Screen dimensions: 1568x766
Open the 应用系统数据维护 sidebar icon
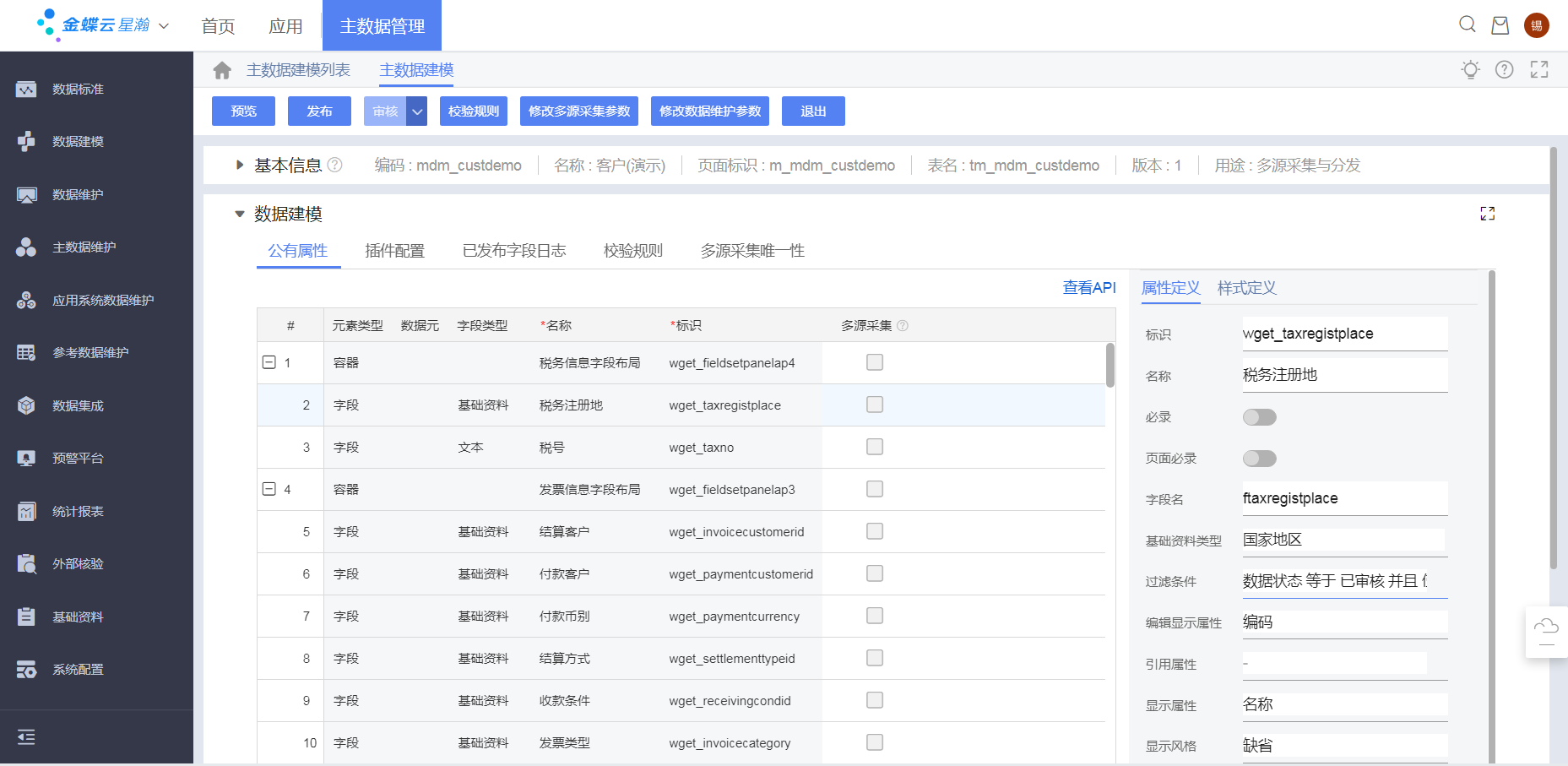pyautogui.click(x=26, y=300)
